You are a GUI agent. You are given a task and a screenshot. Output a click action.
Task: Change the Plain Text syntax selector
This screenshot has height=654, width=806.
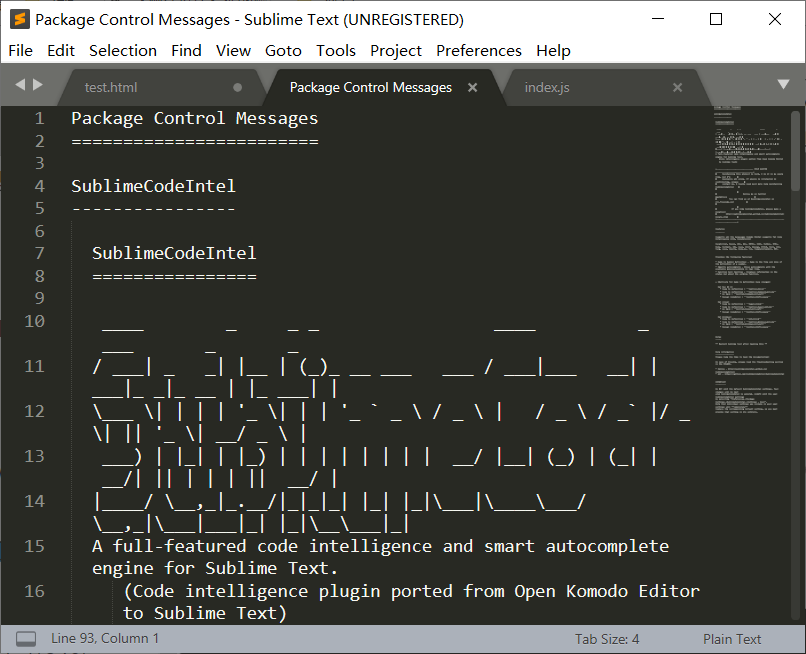pyautogui.click(x=732, y=639)
